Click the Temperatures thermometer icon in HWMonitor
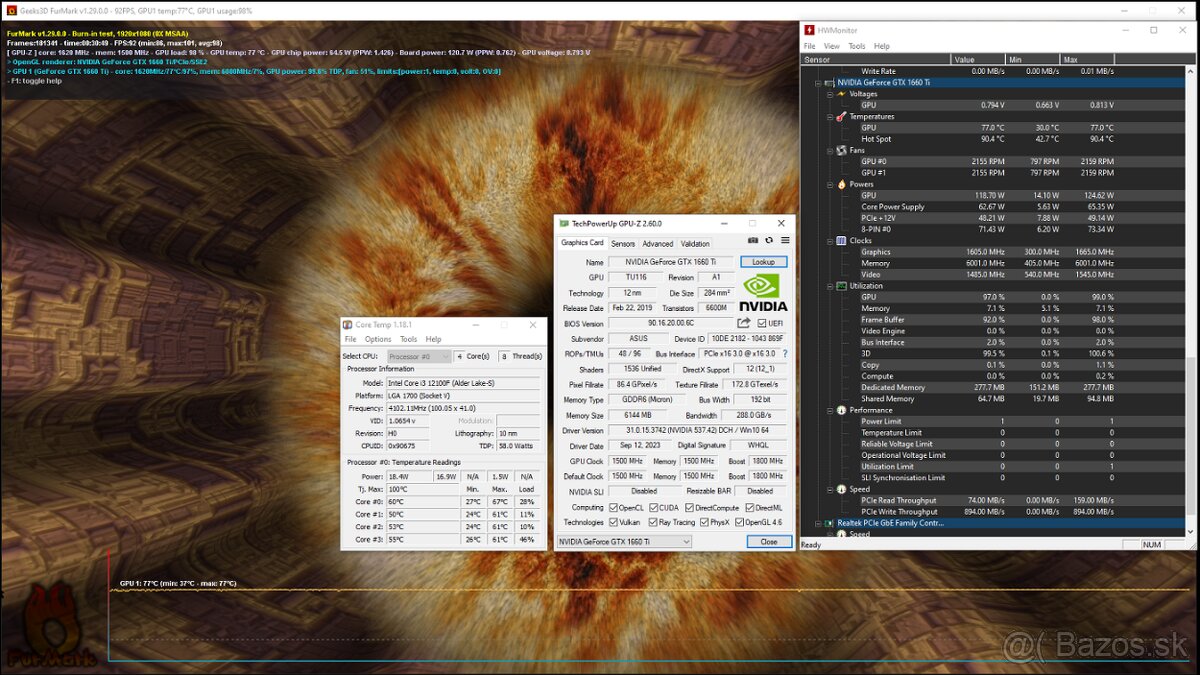Screen dimensions: 1200x675 pyautogui.click(x=841, y=116)
